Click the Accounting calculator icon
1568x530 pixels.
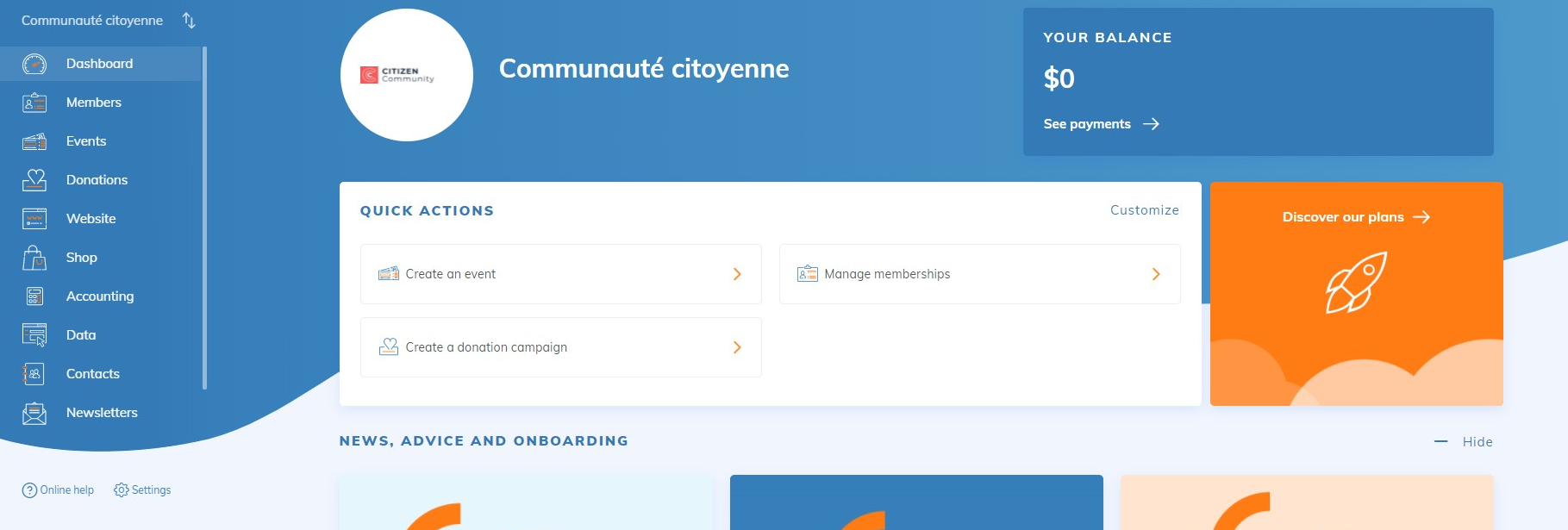click(x=34, y=296)
